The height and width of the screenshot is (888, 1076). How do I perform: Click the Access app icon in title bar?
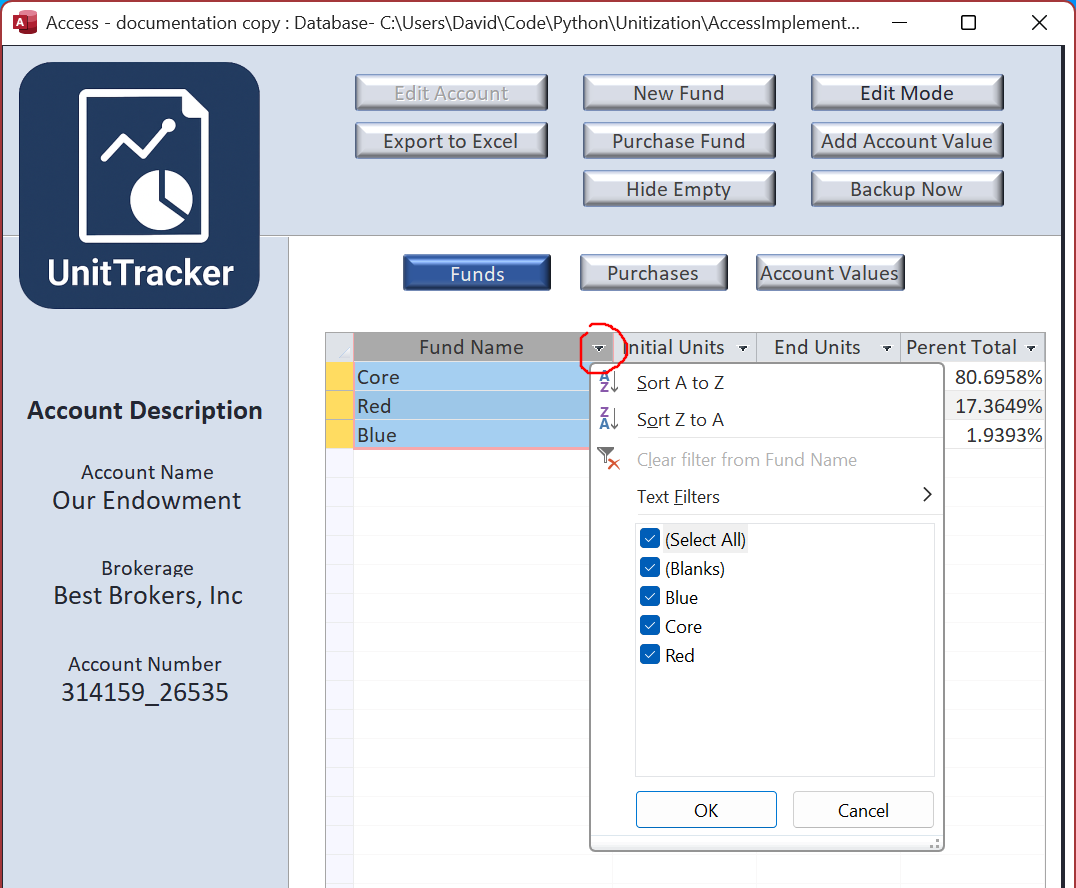(x=25, y=23)
